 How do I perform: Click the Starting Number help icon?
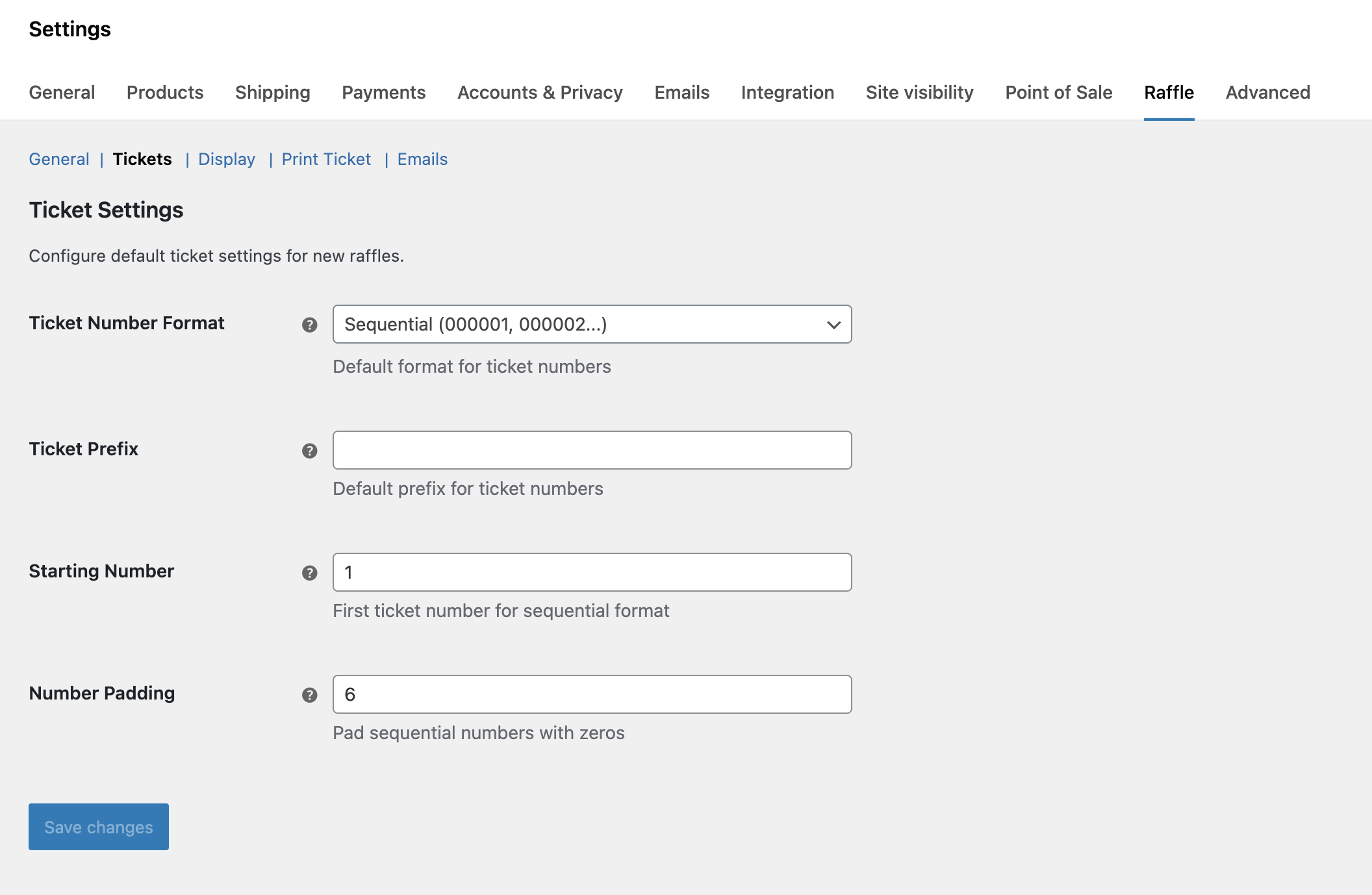click(x=310, y=573)
